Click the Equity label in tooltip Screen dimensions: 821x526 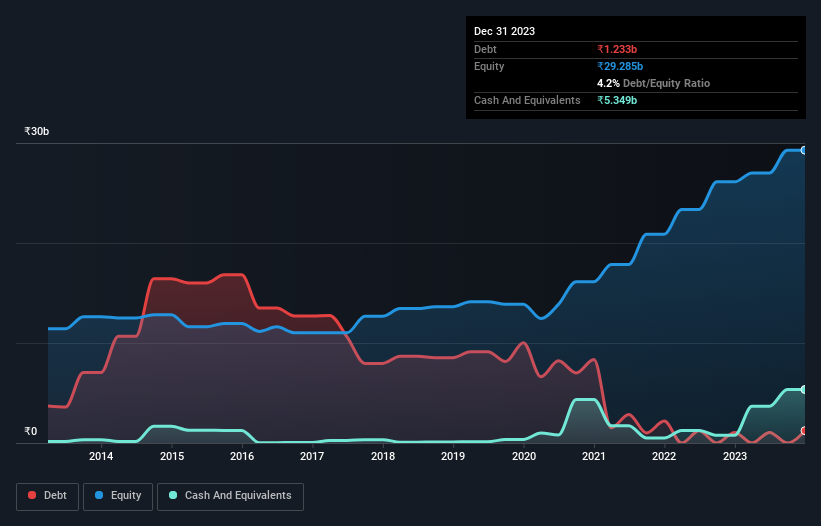tap(489, 66)
